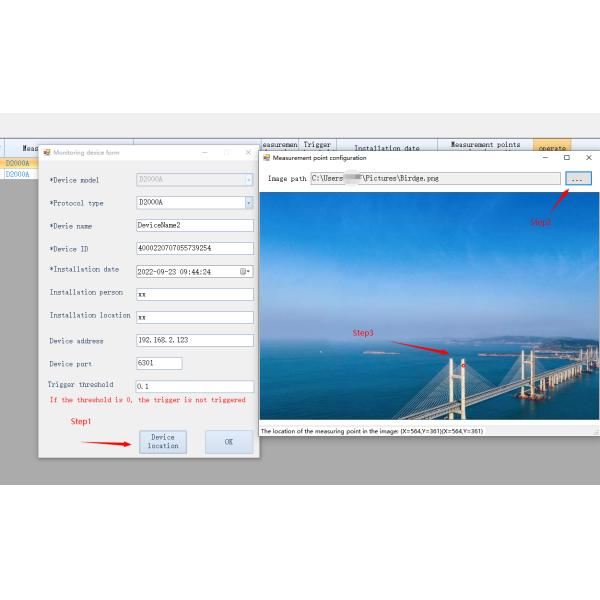The height and width of the screenshot is (600, 600).
Task: Open the image path browse button
Action: point(578,178)
